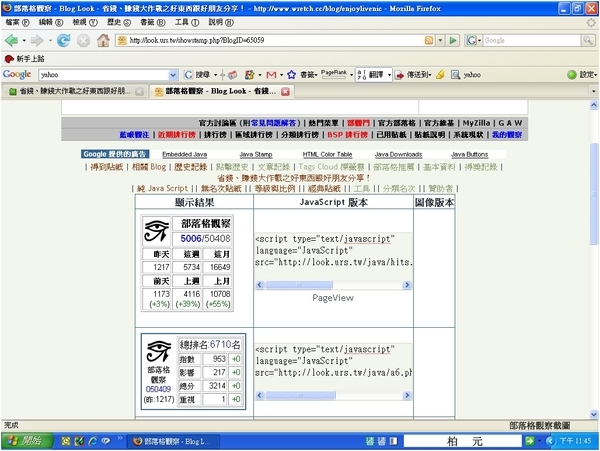
Task: Click the 總排名 6710 名 ranking stamp
Action: (193, 371)
